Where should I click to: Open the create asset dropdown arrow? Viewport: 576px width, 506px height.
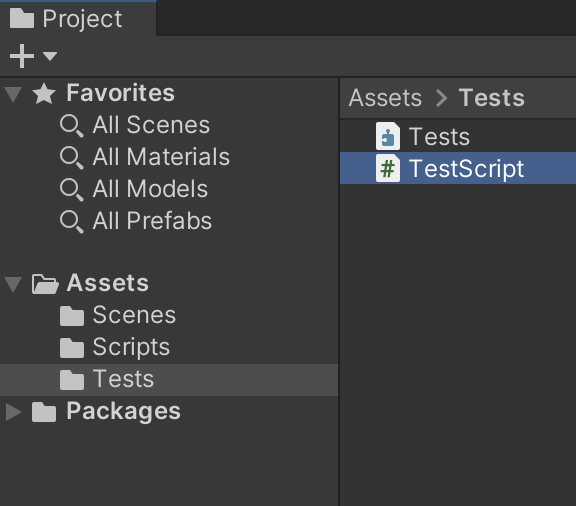(x=50, y=56)
